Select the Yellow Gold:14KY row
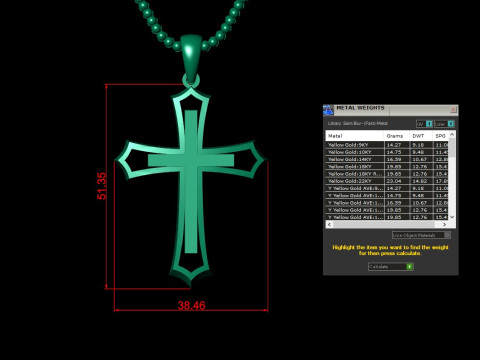This screenshot has width=480, height=360. point(387,159)
